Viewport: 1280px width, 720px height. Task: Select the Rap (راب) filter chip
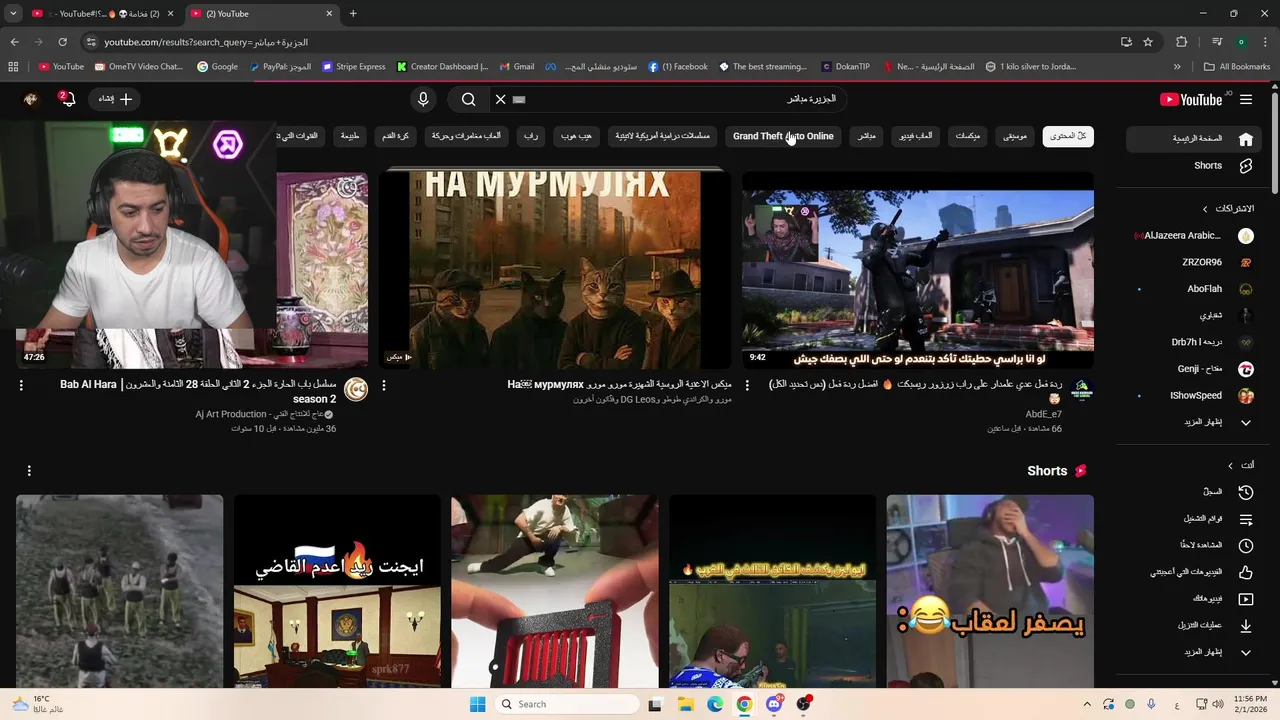point(532,136)
